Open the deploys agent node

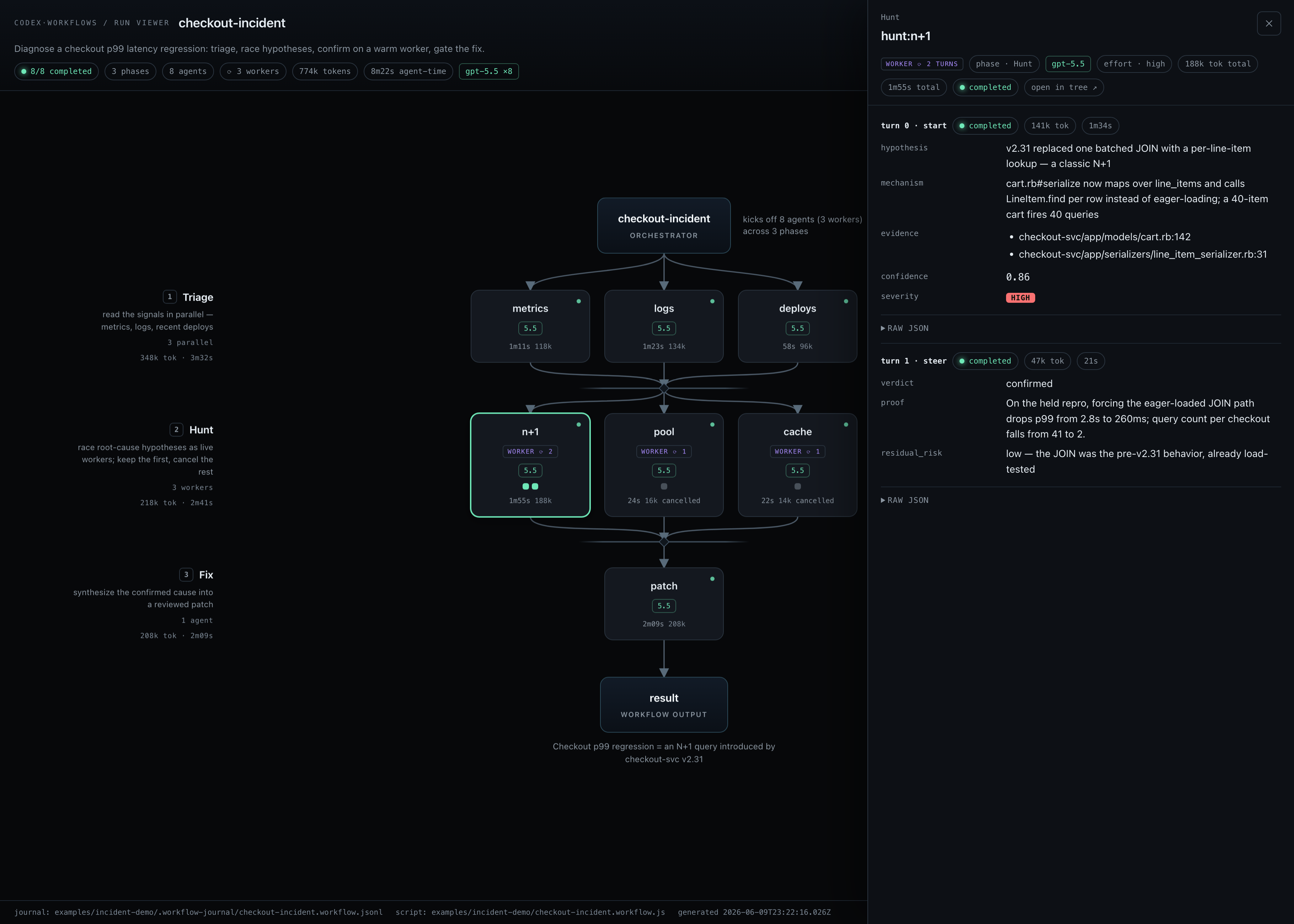(797, 326)
